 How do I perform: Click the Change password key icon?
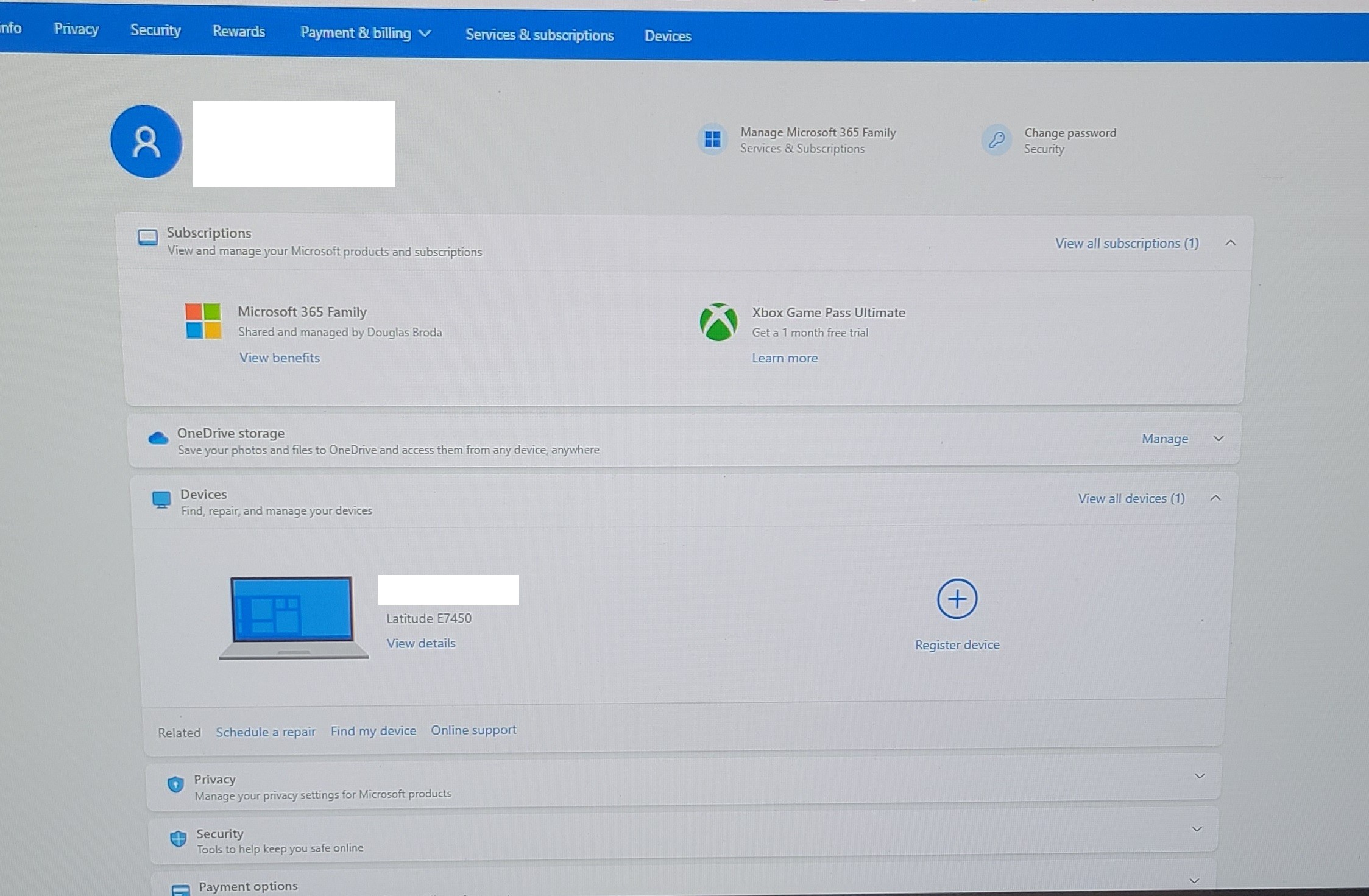(997, 140)
